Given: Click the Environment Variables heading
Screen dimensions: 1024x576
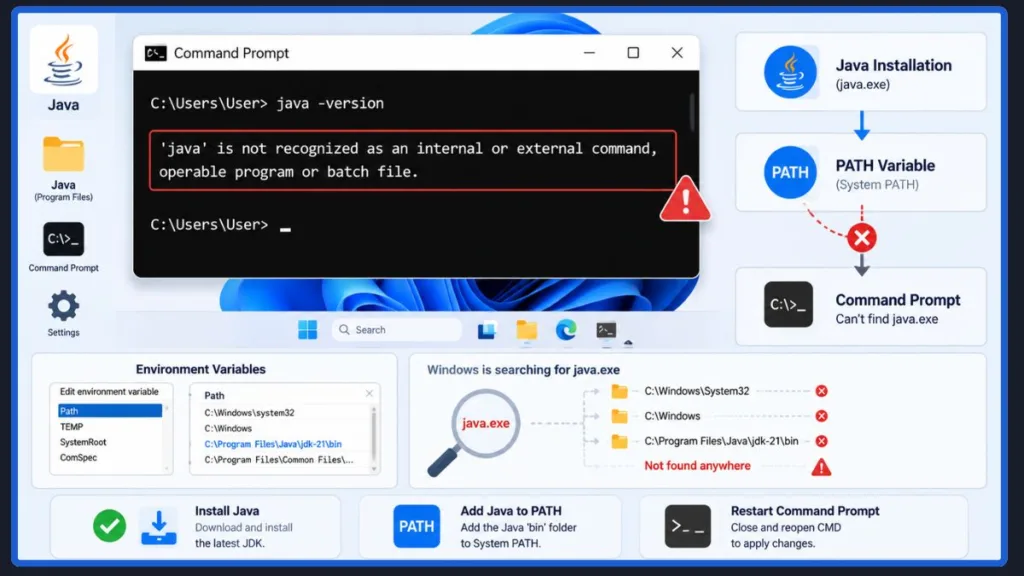Looking at the screenshot, I should click(200, 369).
